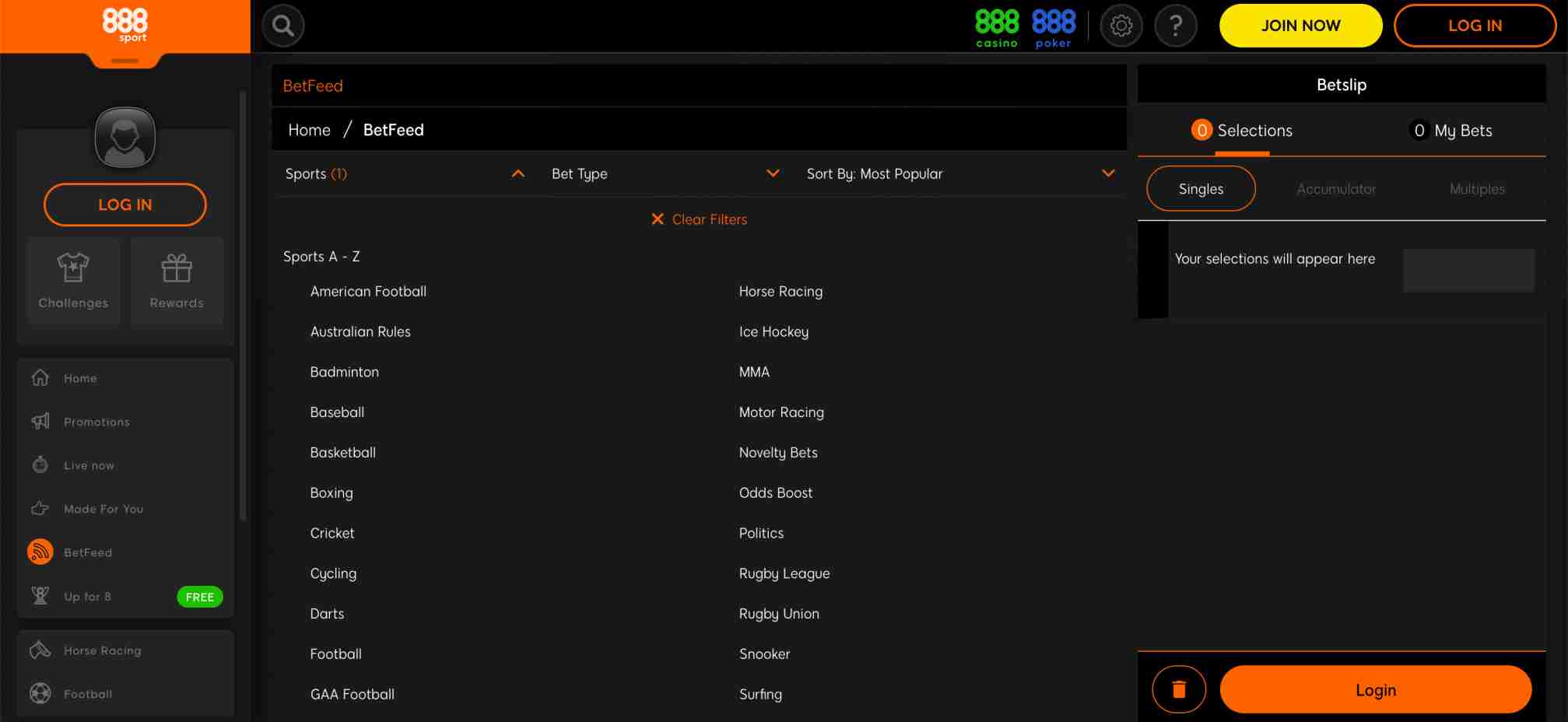This screenshot has height=722, width=1568.
Task: Filter by Rugby Union
Action: pos(779,615)
